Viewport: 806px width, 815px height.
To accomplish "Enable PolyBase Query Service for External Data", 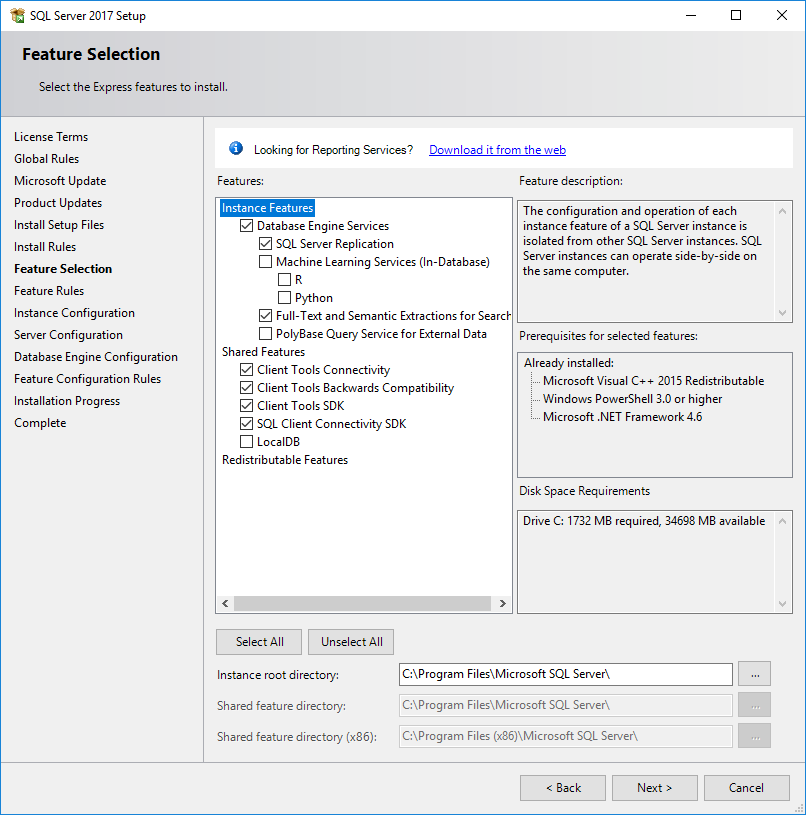I will (265, 334).
